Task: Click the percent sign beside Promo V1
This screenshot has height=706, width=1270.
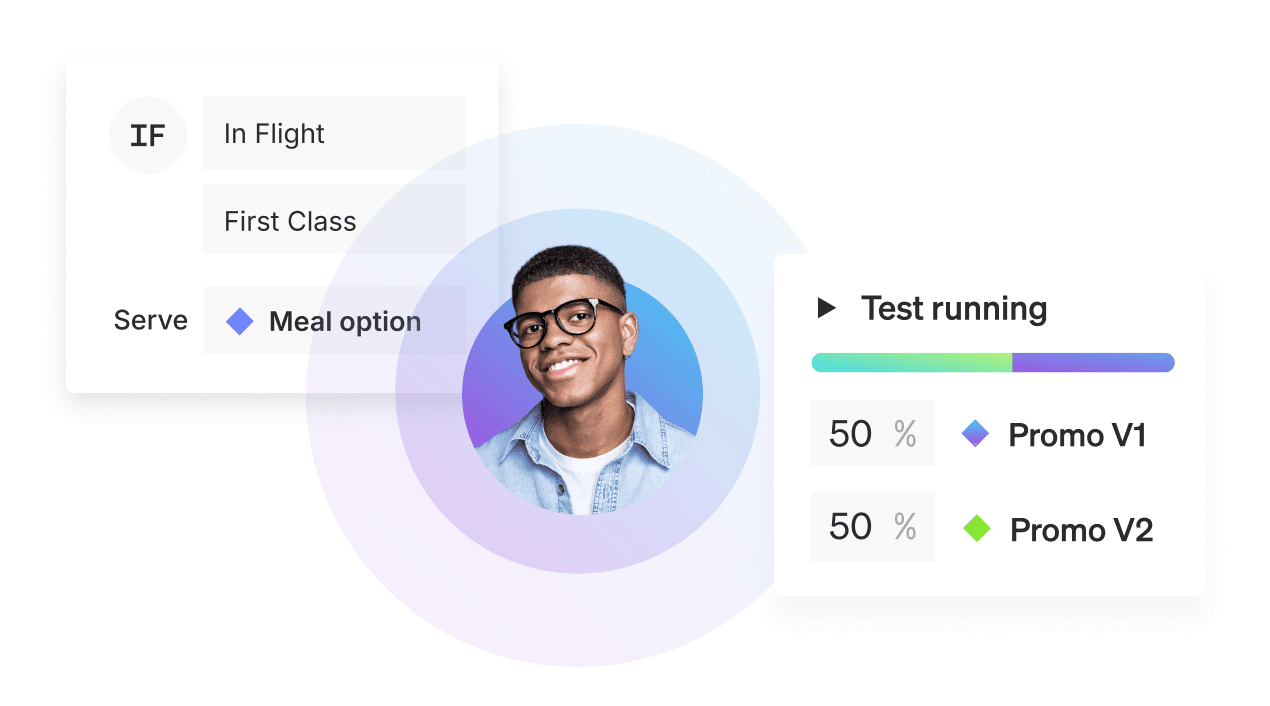Action: coord(905,434)
